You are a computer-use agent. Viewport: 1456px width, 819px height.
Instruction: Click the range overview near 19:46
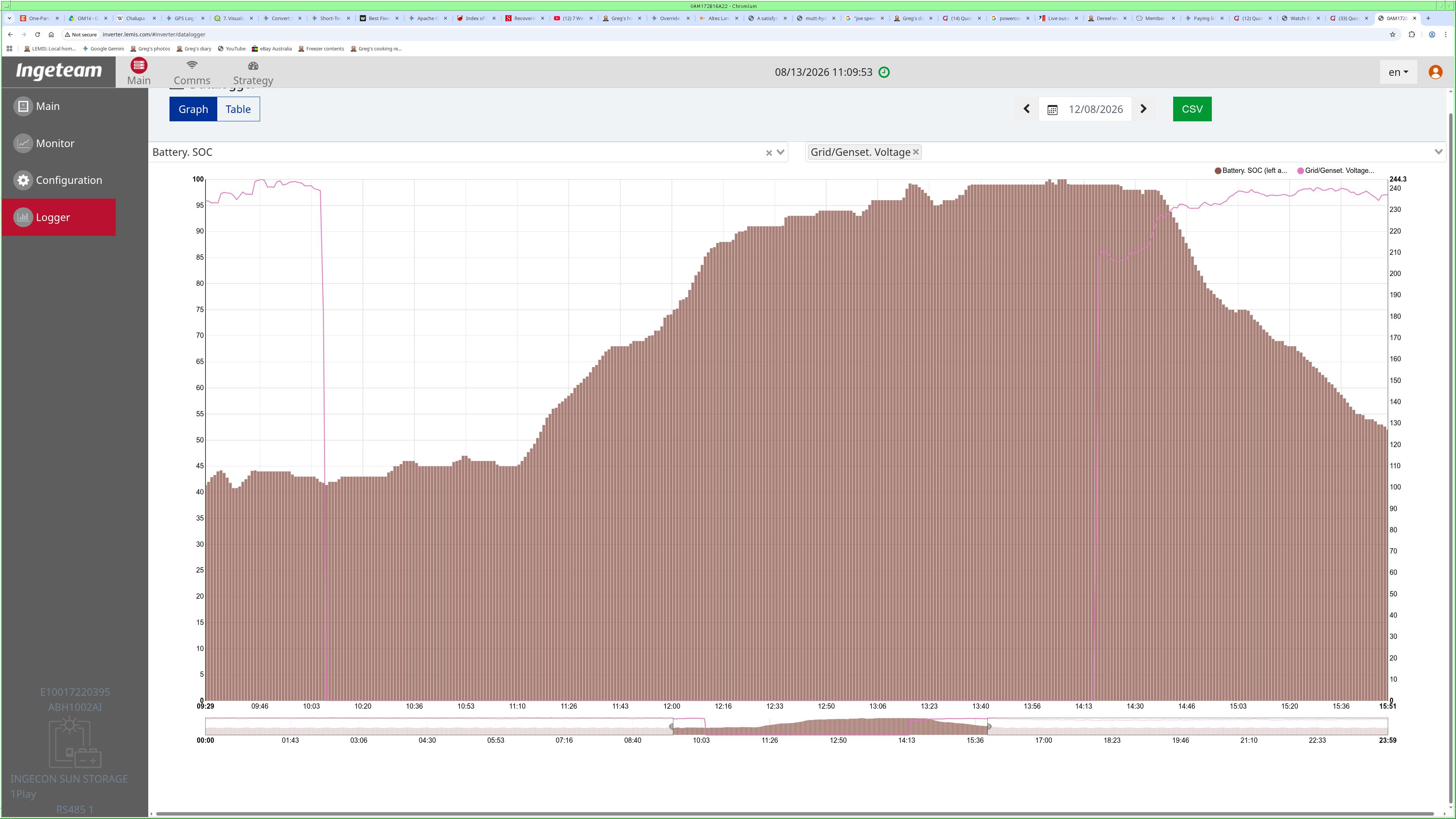(x=1180, y=726)
